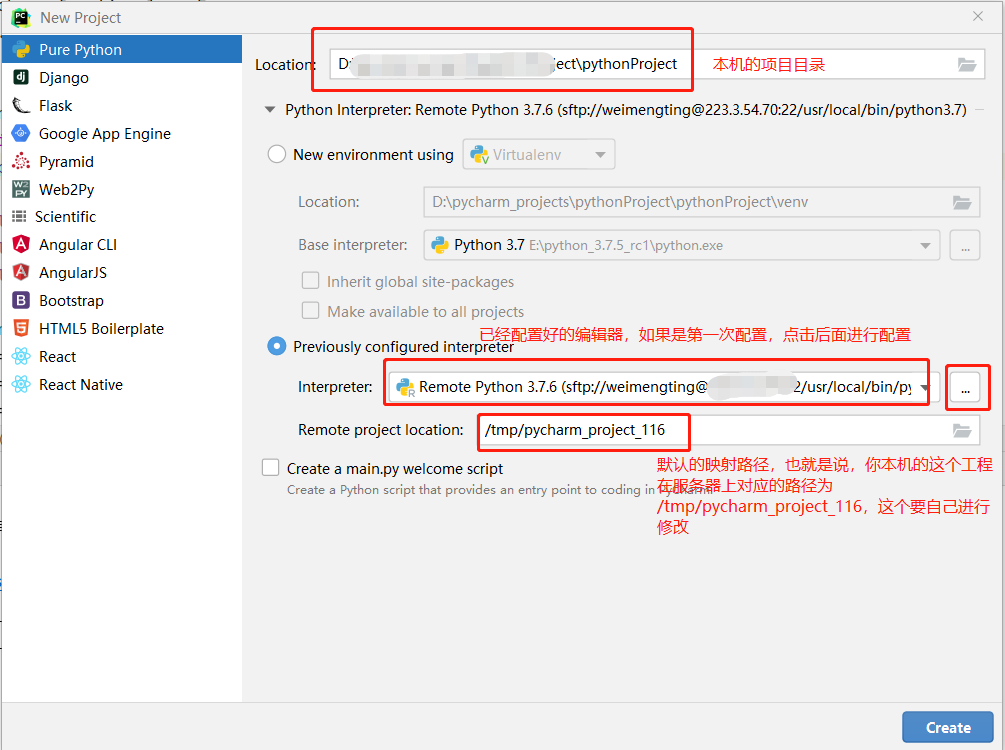Toggle Inherit global site-packages checkbox
This screenshot has width=1005, height=750.
click(x=310, y=281)
